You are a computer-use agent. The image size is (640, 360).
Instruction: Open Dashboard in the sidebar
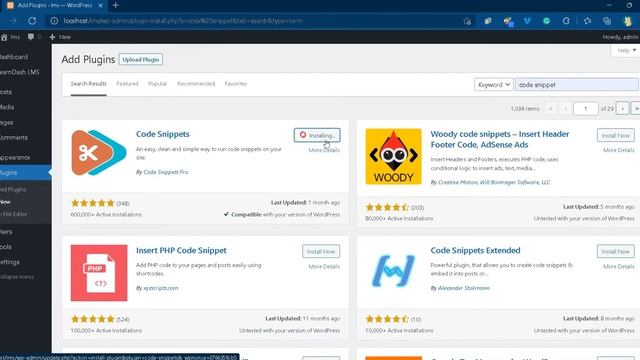click(14, 57)
